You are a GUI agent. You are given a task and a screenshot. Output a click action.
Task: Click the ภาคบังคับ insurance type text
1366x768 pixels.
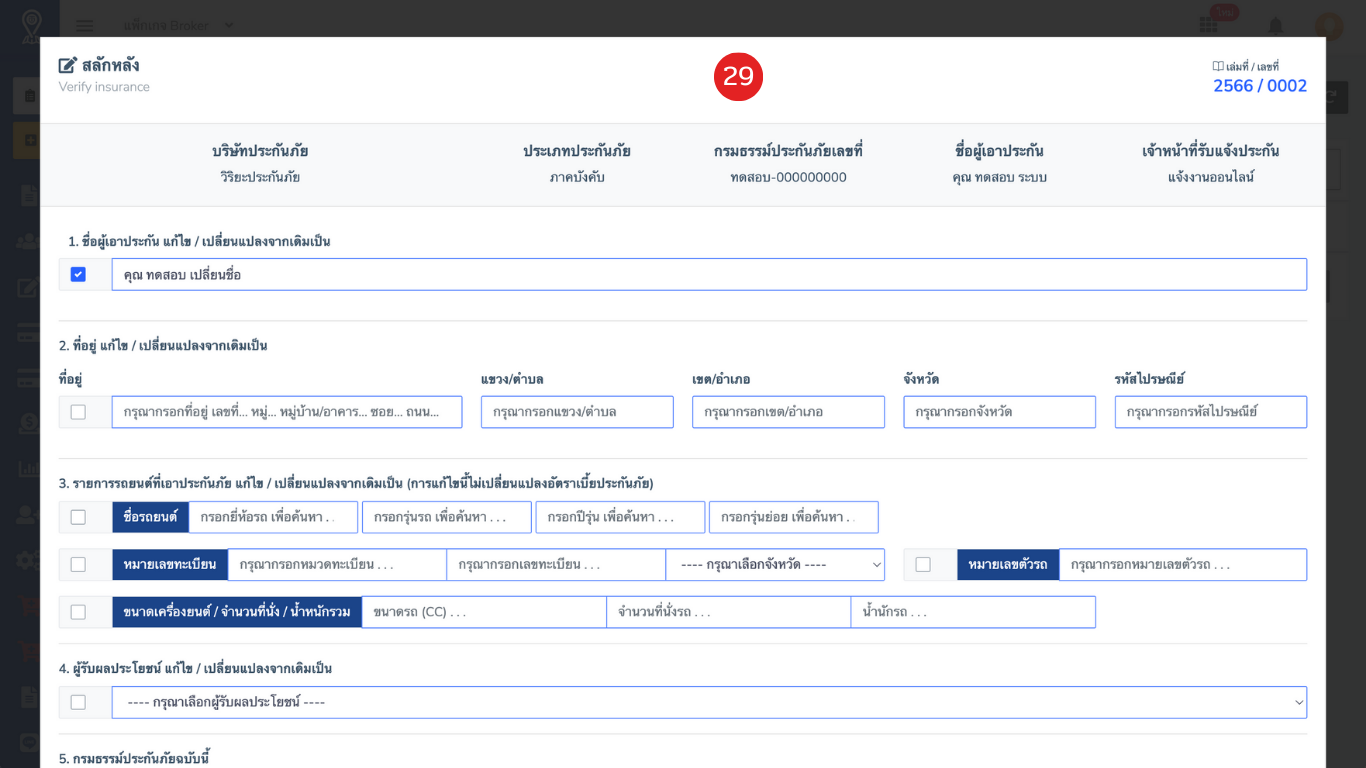pyautogui.click(x=577, y=177)
